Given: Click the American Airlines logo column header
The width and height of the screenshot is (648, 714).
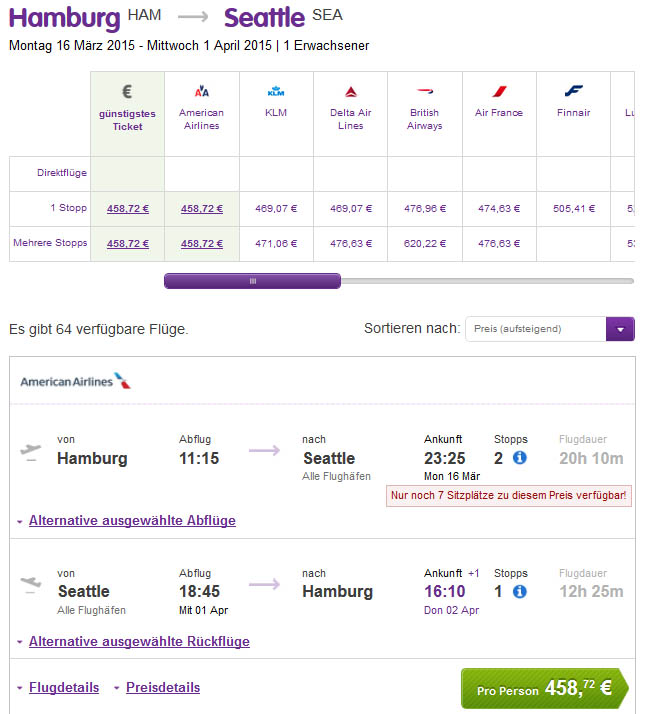Looking at the screenshot, I should click(202, 92).
